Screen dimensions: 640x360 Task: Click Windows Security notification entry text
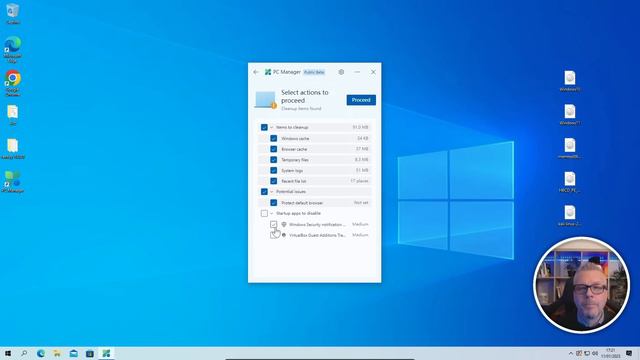(317, 225)
